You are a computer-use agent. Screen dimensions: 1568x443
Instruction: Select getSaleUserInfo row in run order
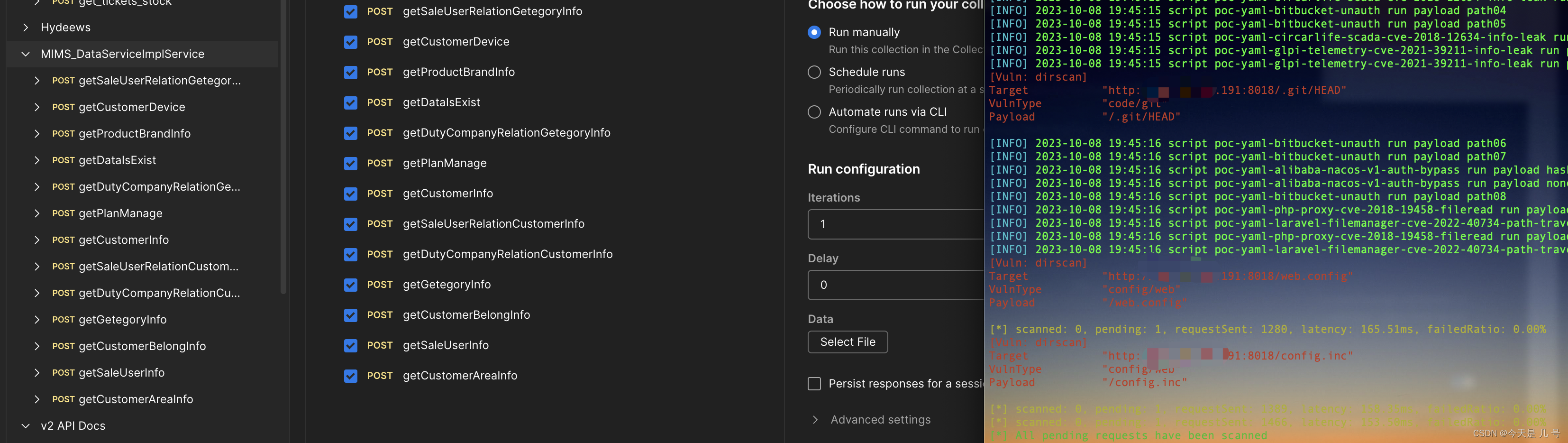pyautogui.click(x=446, y=345)
